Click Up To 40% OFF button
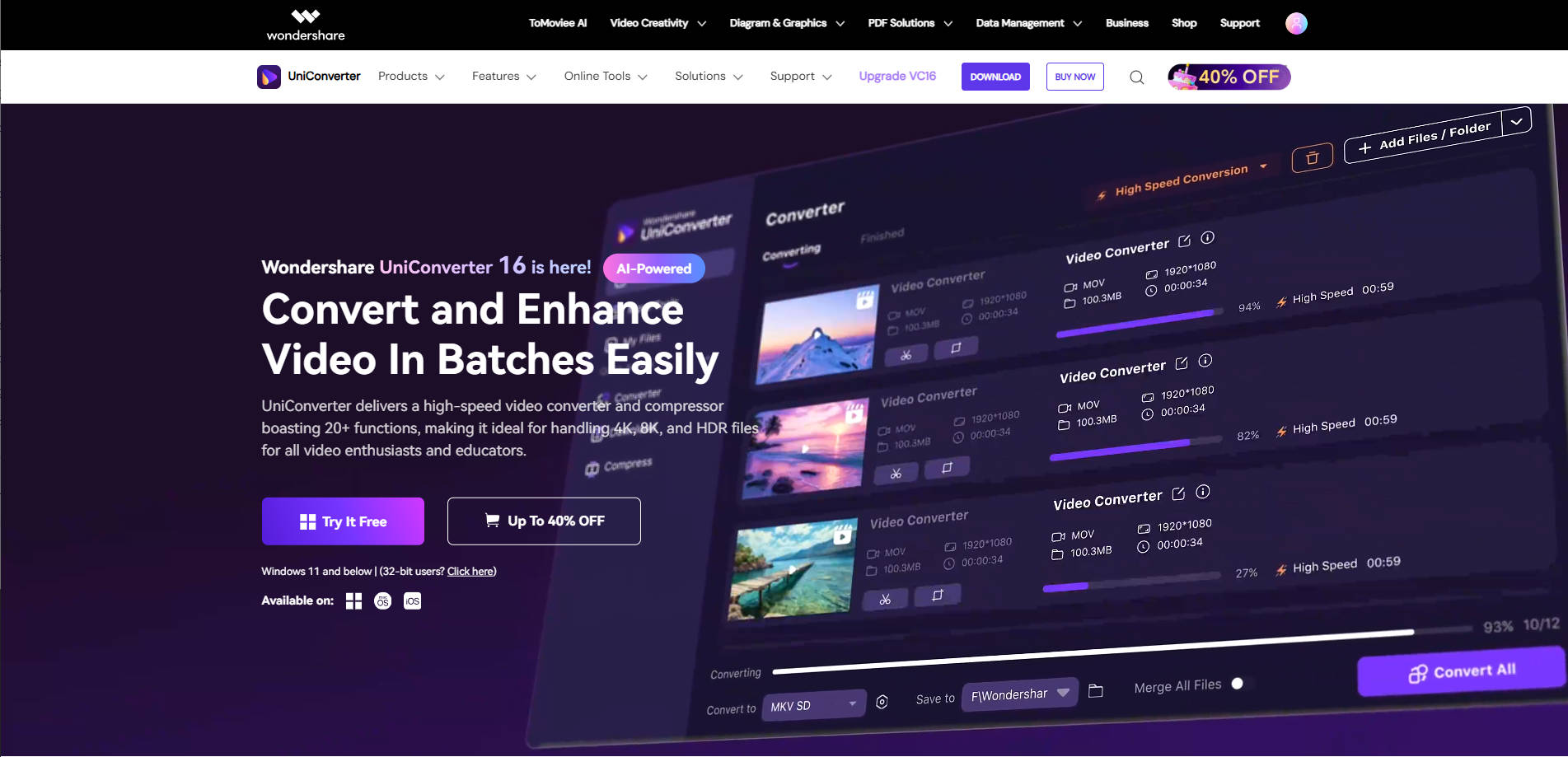 point(544,521)
